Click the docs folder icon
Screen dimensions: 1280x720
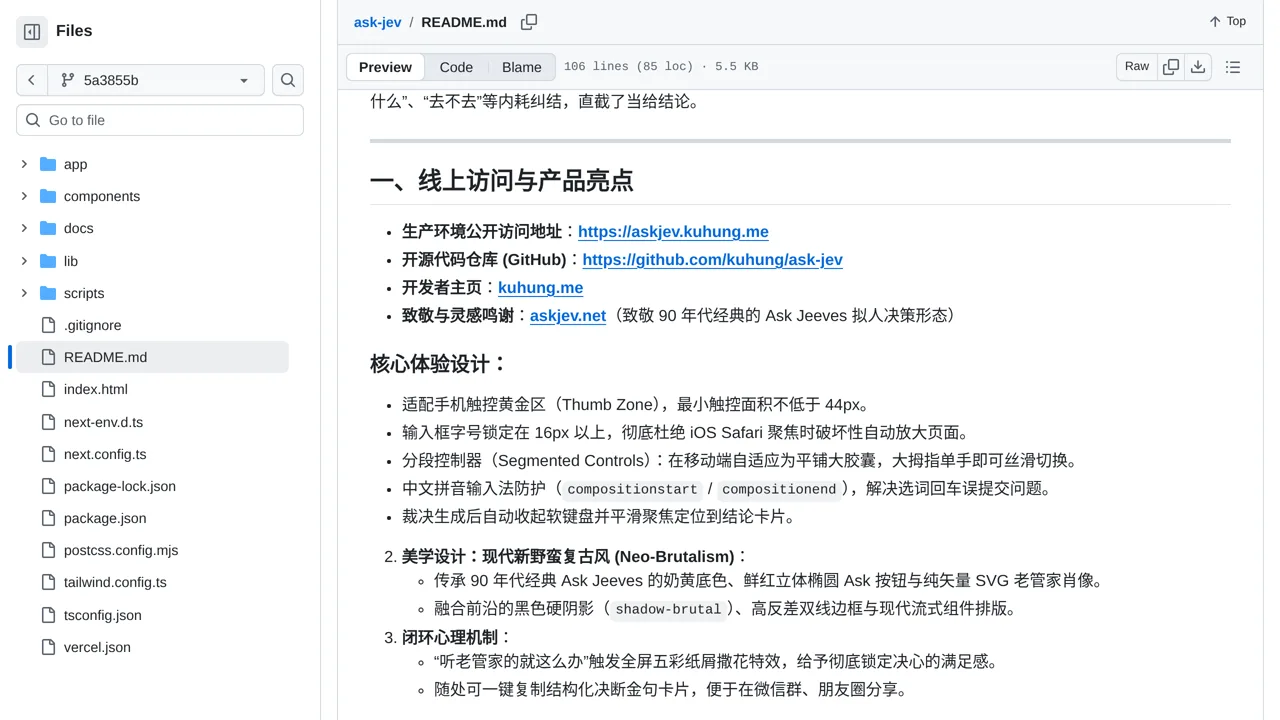click(x=48, y=228)
